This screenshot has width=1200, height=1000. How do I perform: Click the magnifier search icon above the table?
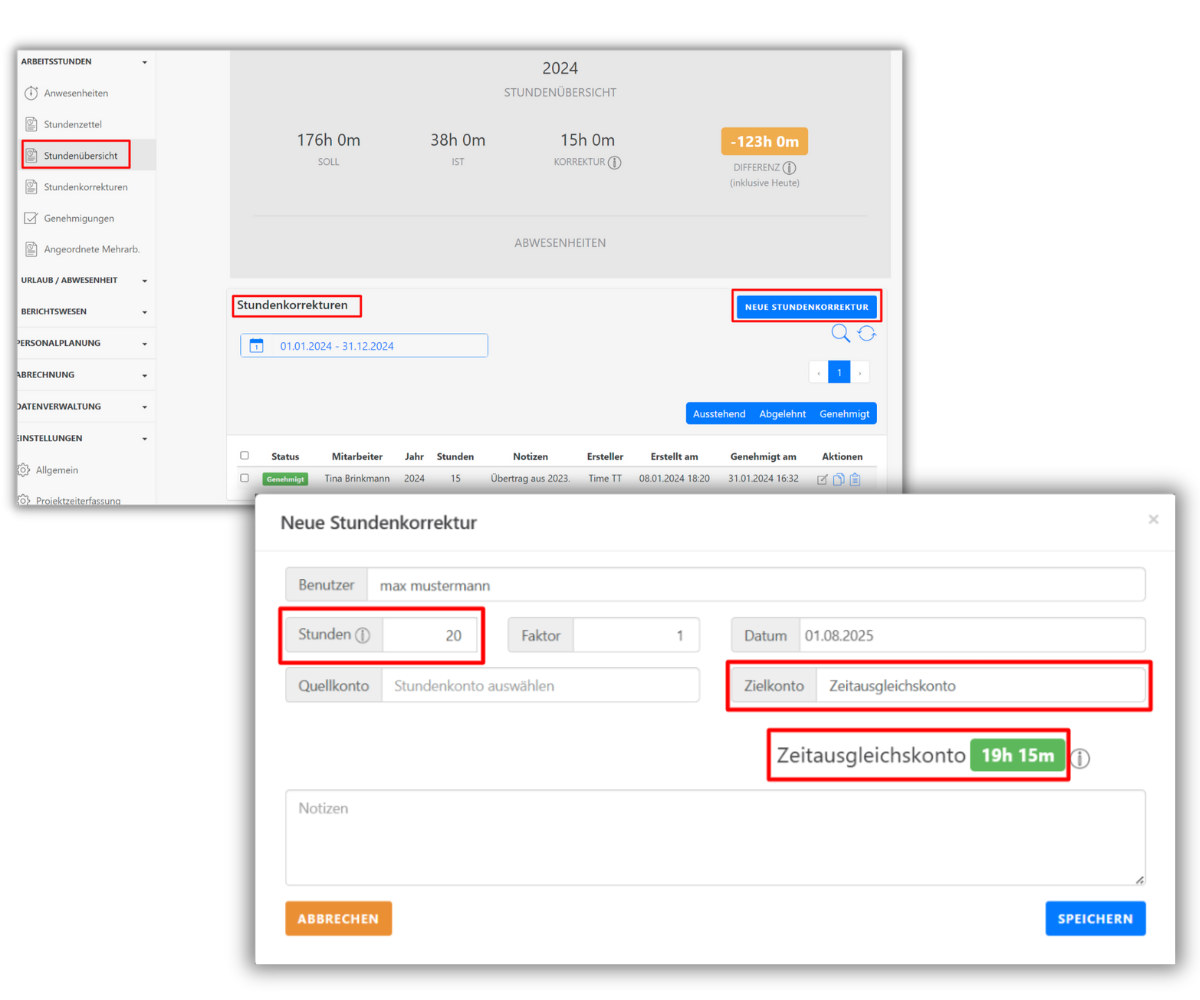841,334
